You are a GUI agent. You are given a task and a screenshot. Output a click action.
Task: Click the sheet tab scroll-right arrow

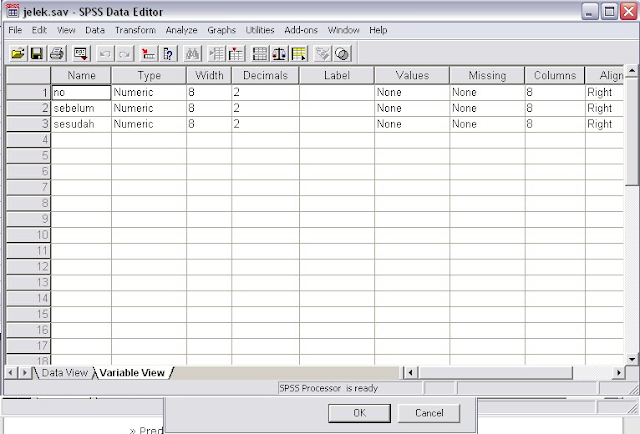tap(24, 372)
